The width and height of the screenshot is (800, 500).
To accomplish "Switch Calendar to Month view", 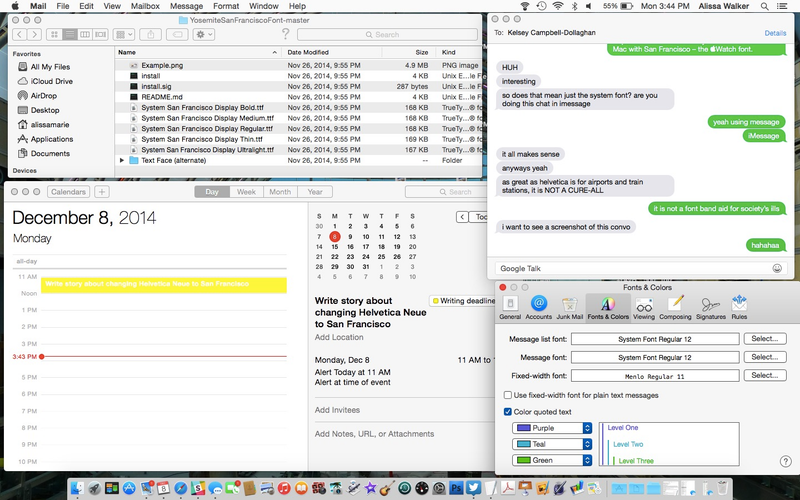I will 280,192.
